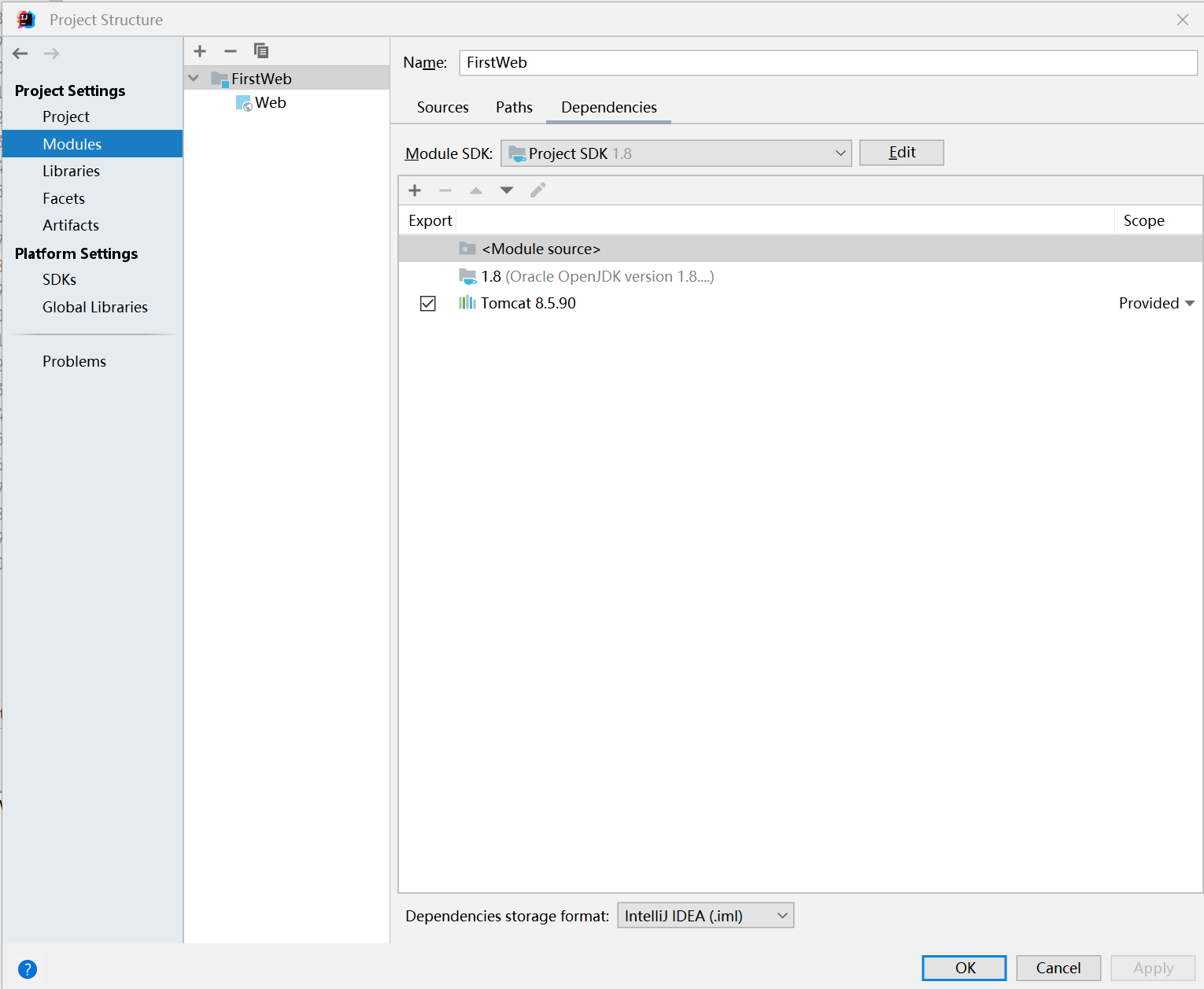The height and width of the screenshot is (989, 1204).
Task: Open the Module SDK dropdown
Action: click(676, 153)
